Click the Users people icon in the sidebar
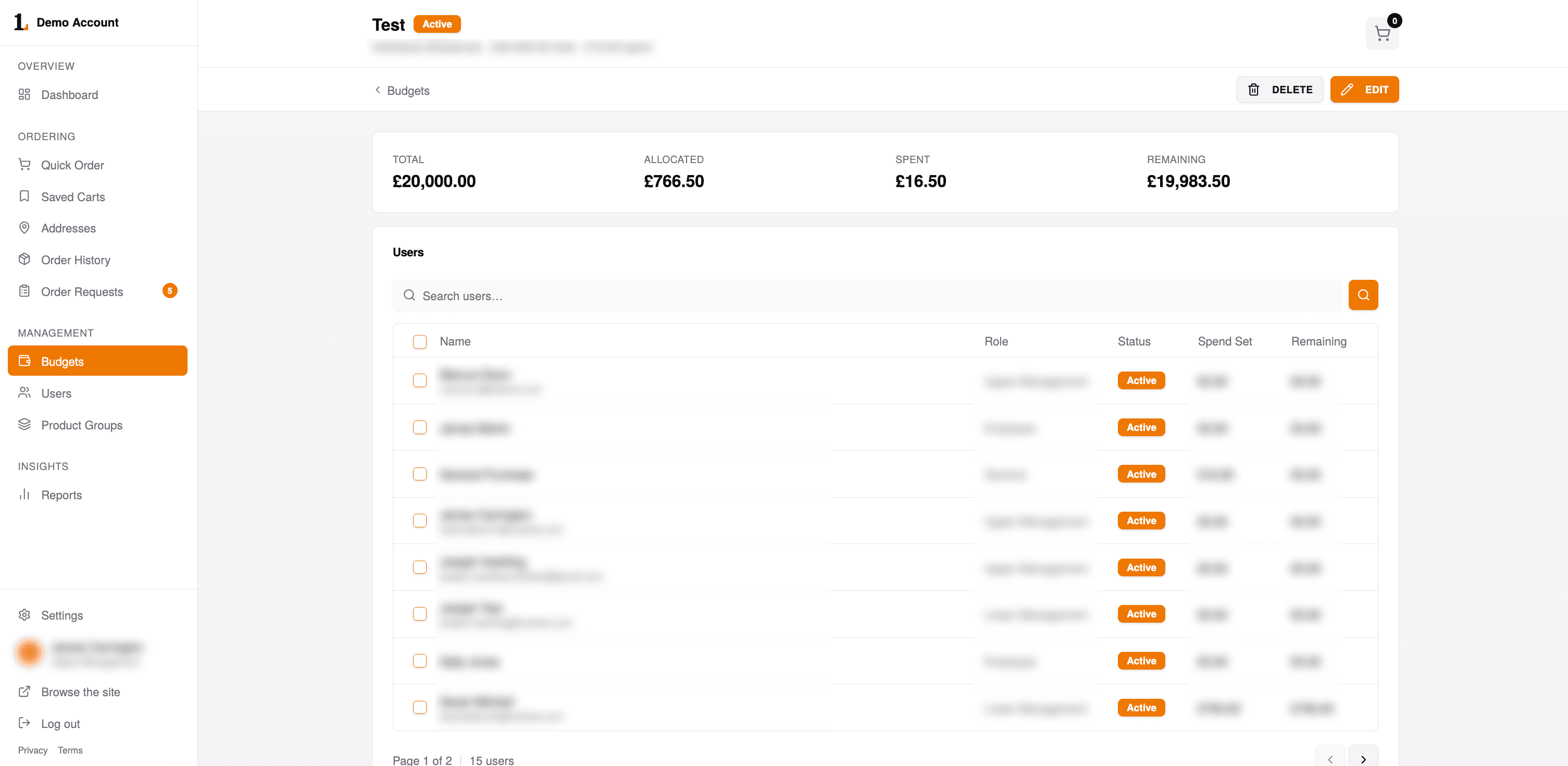Viewport: 1568px width, 766px height. (24, 393)
